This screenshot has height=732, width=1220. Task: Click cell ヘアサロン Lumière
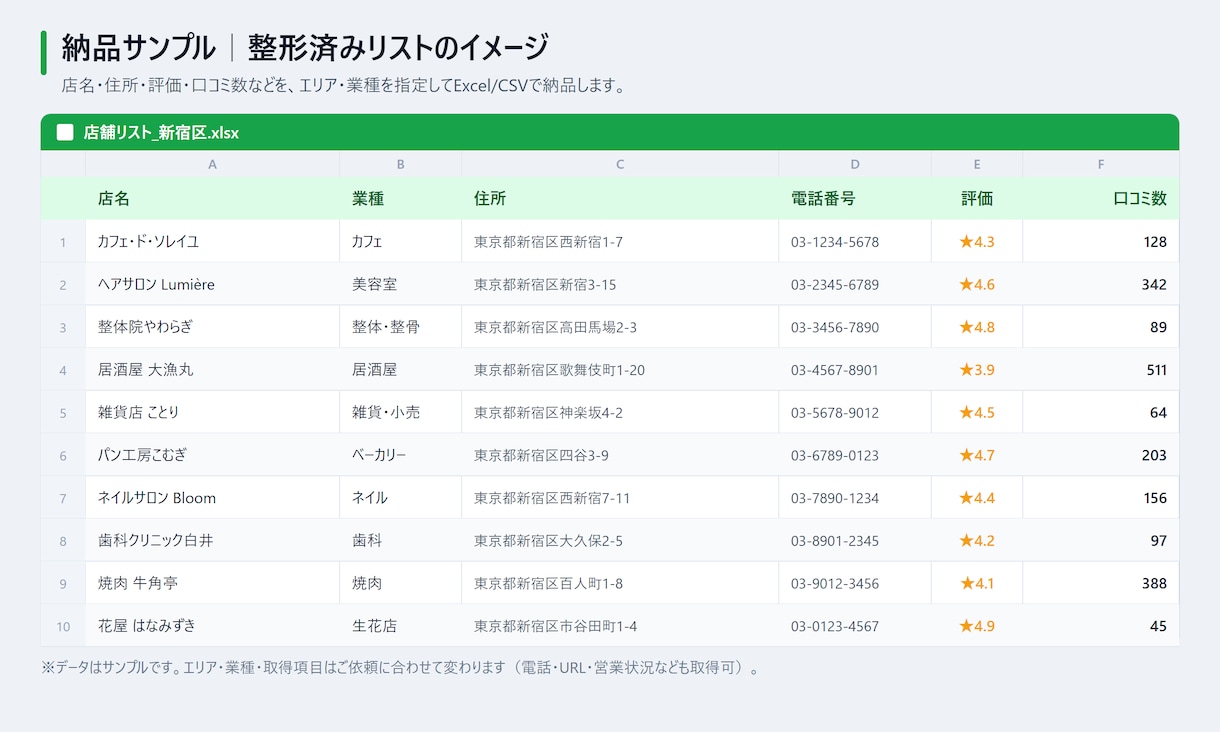212,284
